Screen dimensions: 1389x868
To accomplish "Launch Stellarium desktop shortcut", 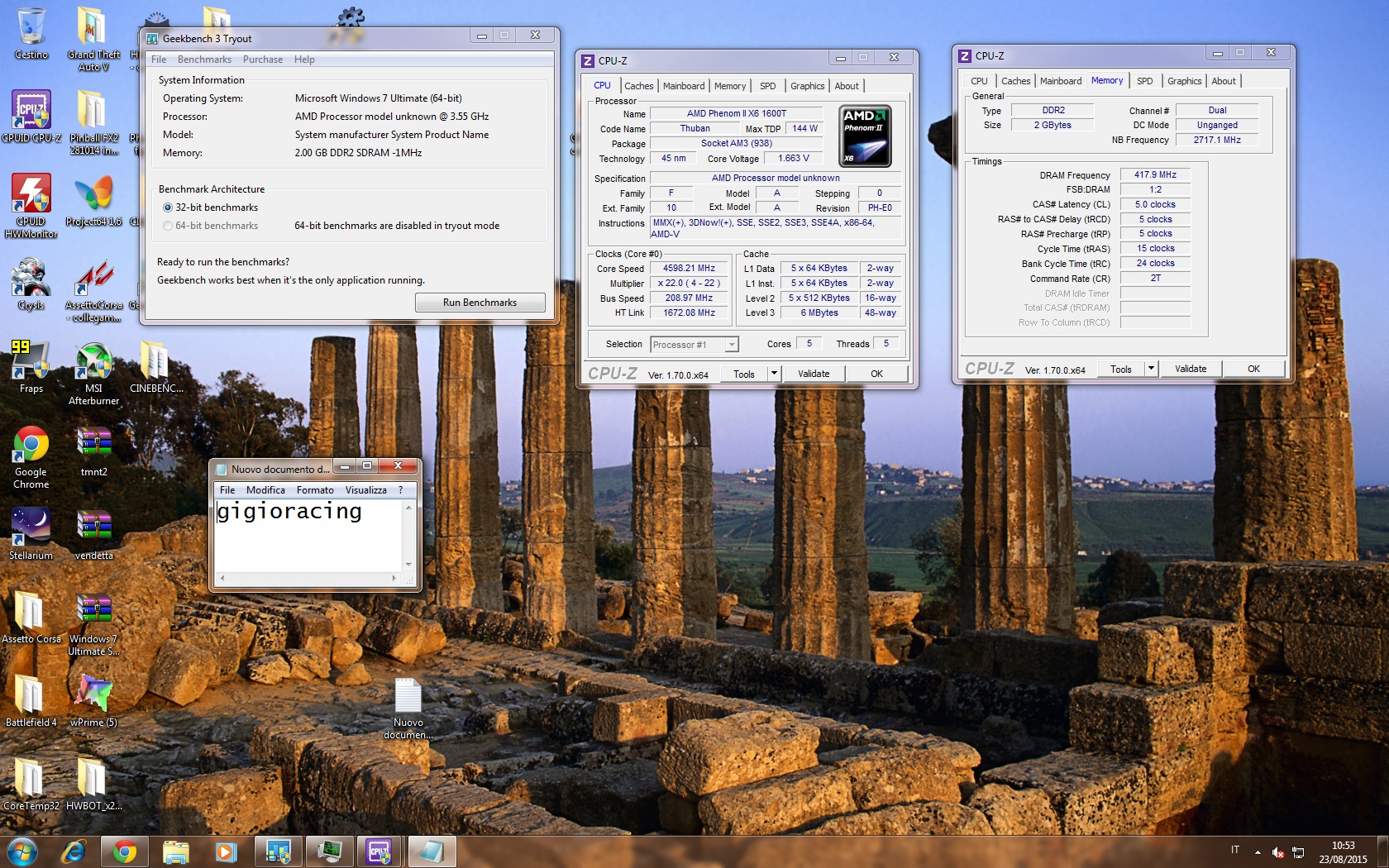I will 31,534.
